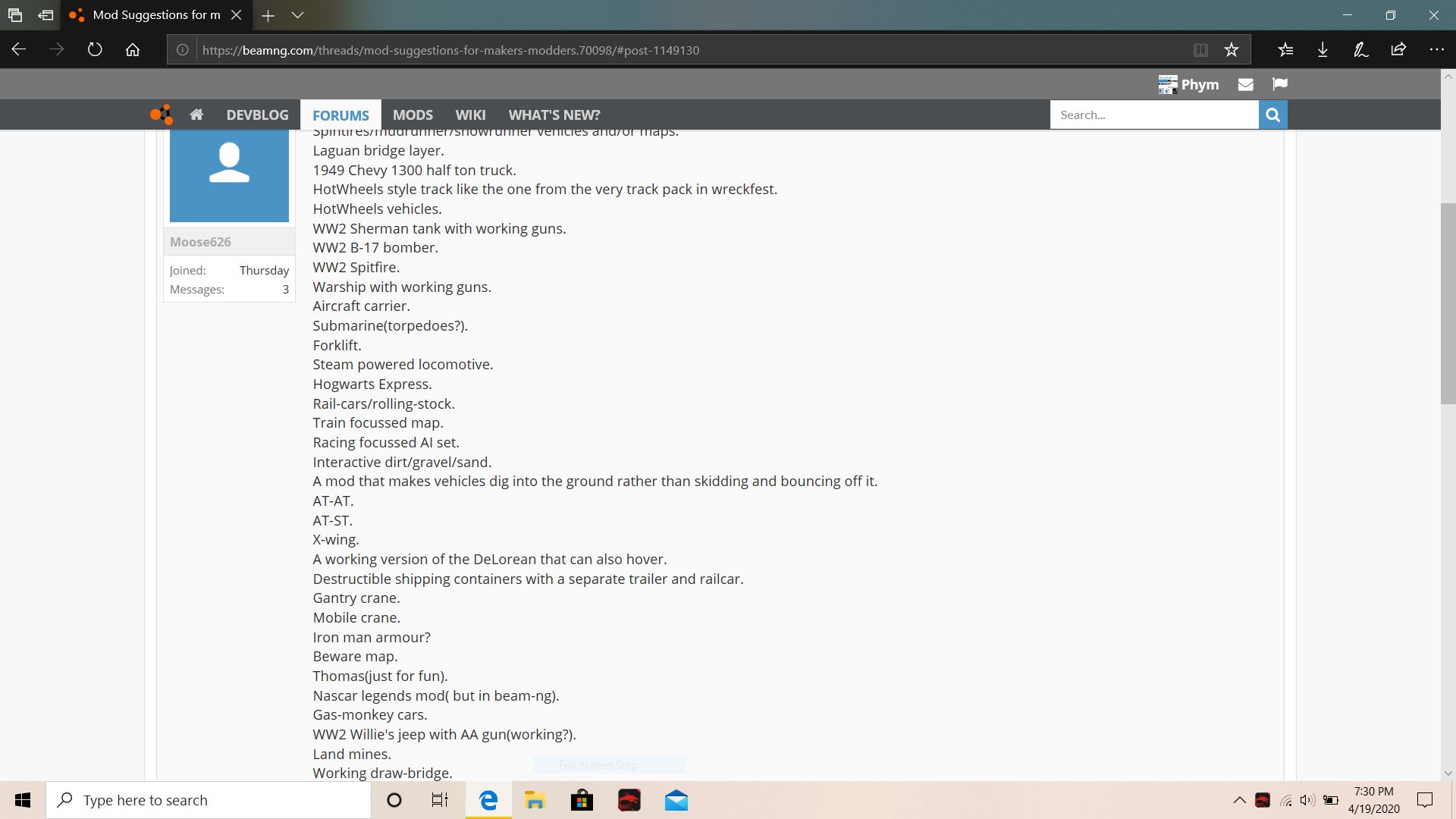The height and width of the screenshot is (819, 1456).
Task: Open the FORUMS navigation tab
Action: (x=340, y=115)
